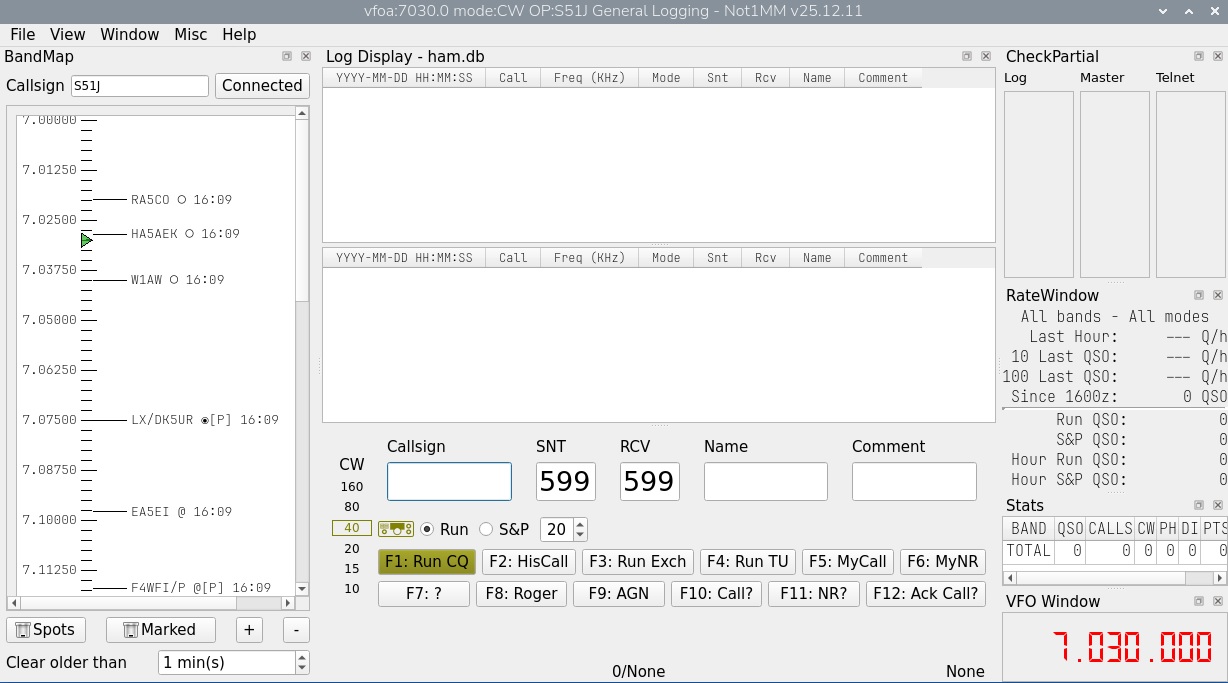Toggle the Connected cluster button

tap(262, 86)
